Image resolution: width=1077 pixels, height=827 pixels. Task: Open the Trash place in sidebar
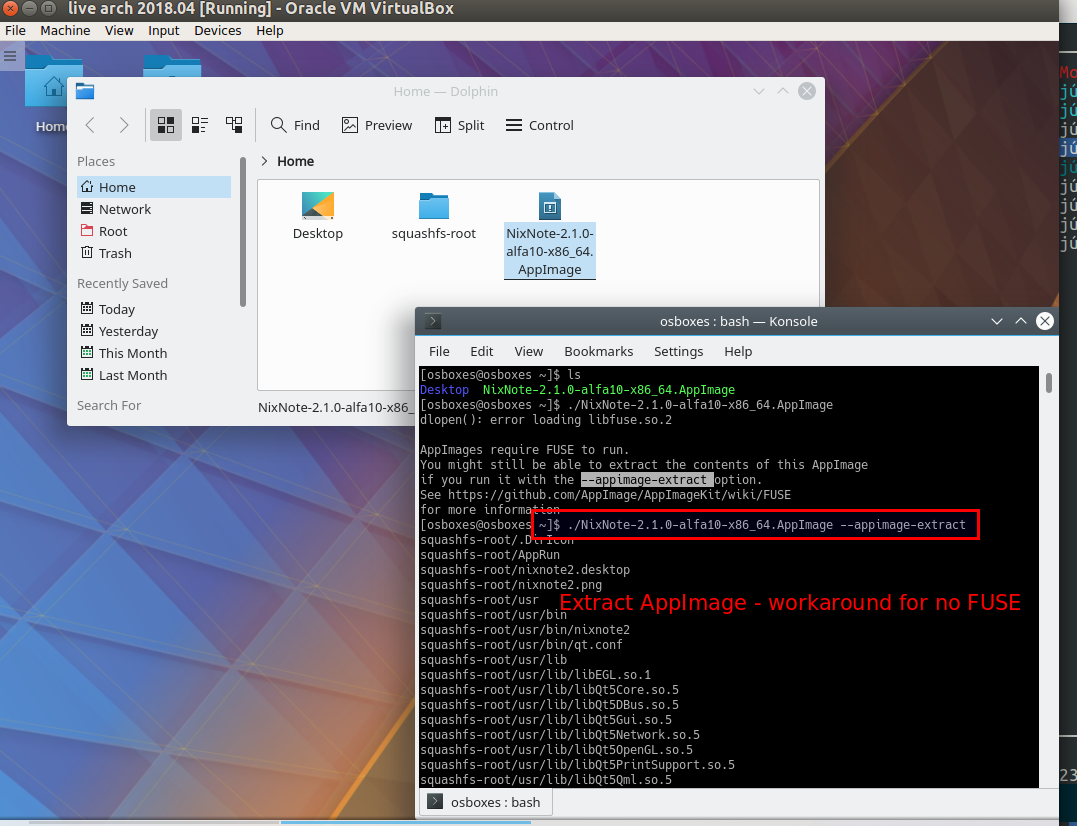(114, 253)
